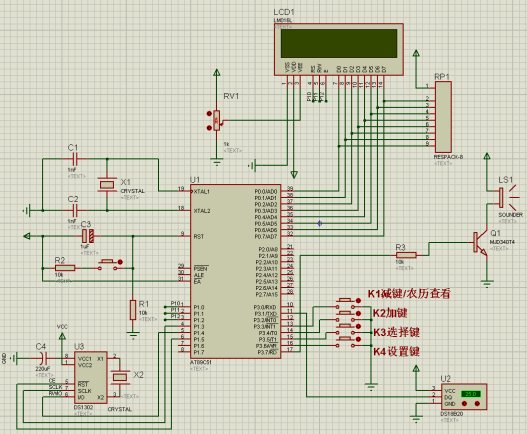Click the ground symbol below R1
527x434 pixels.
[x=133, y=335]
